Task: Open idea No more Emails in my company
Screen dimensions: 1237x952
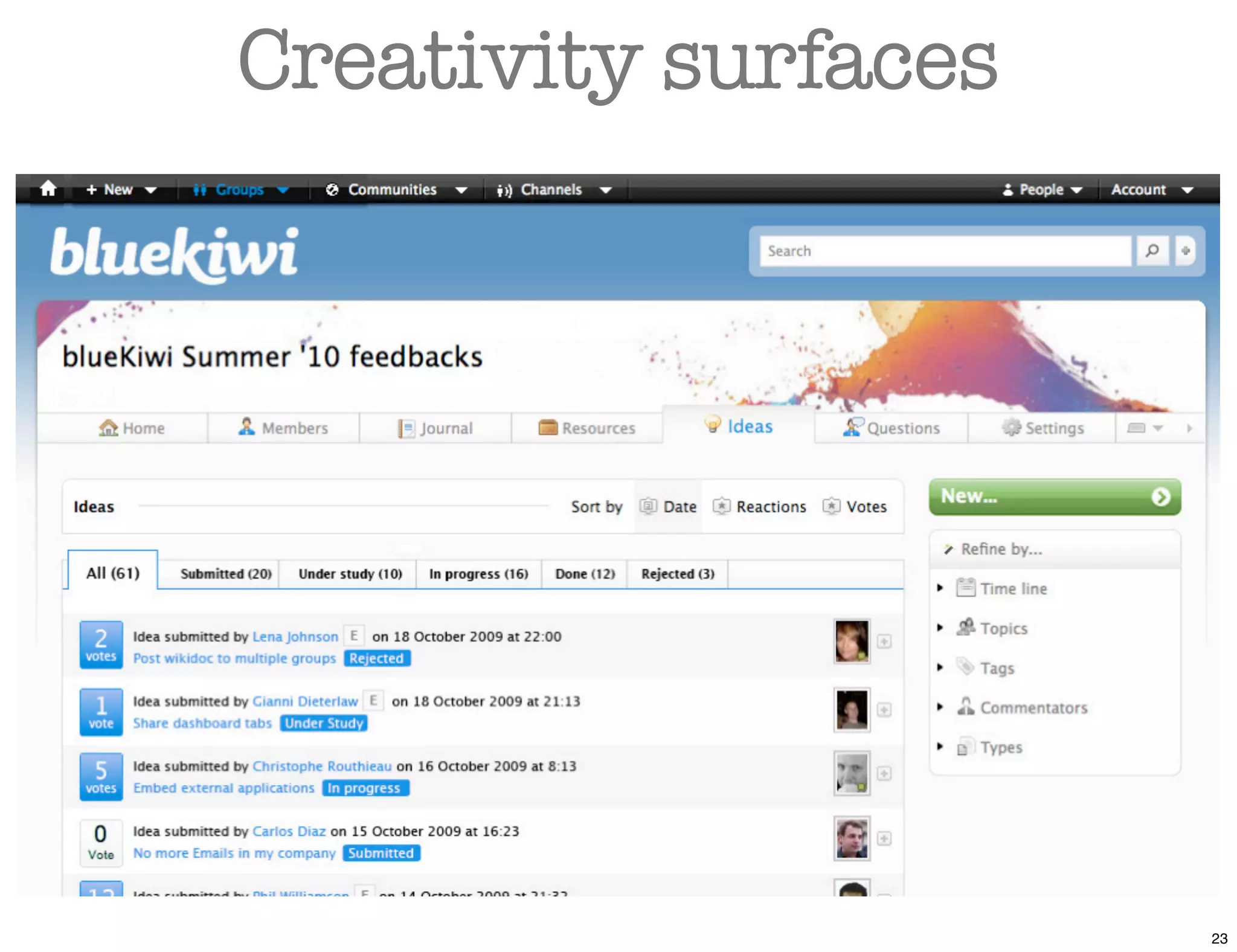Action: point(234,853)
